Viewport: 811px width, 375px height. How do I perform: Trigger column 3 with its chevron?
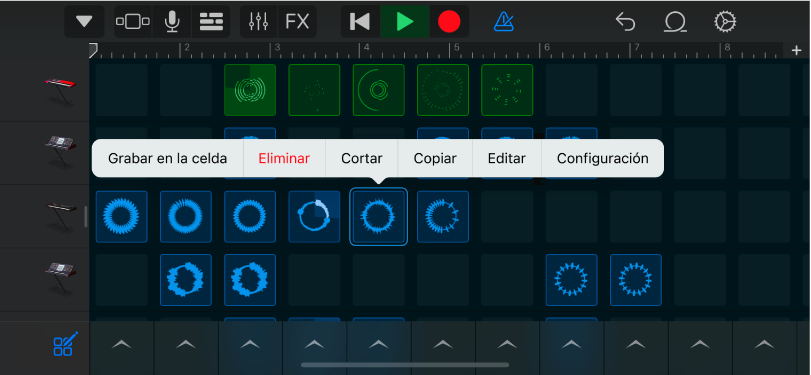pyautogui.click(x=250, y=344)
